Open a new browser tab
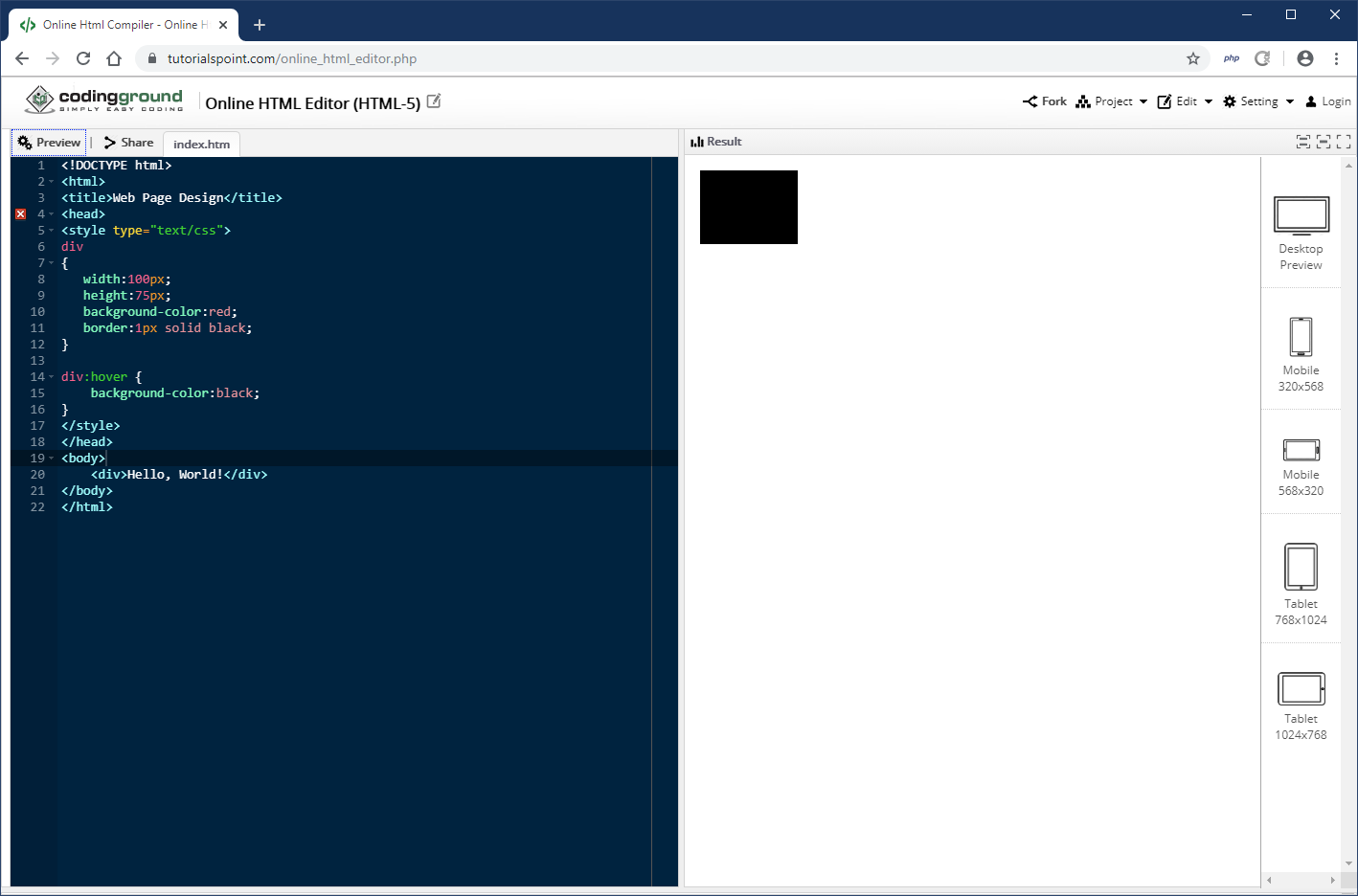The width and height of the screenshot is (1358, 896). [x=260, y=25]
